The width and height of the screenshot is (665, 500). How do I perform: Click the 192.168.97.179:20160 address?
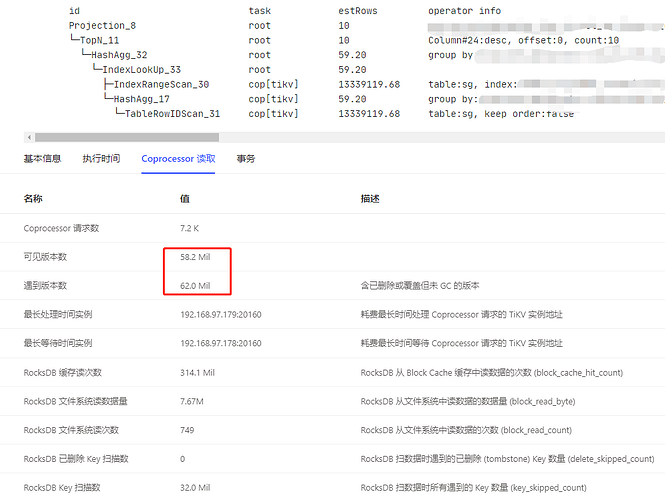coord(221,314)
